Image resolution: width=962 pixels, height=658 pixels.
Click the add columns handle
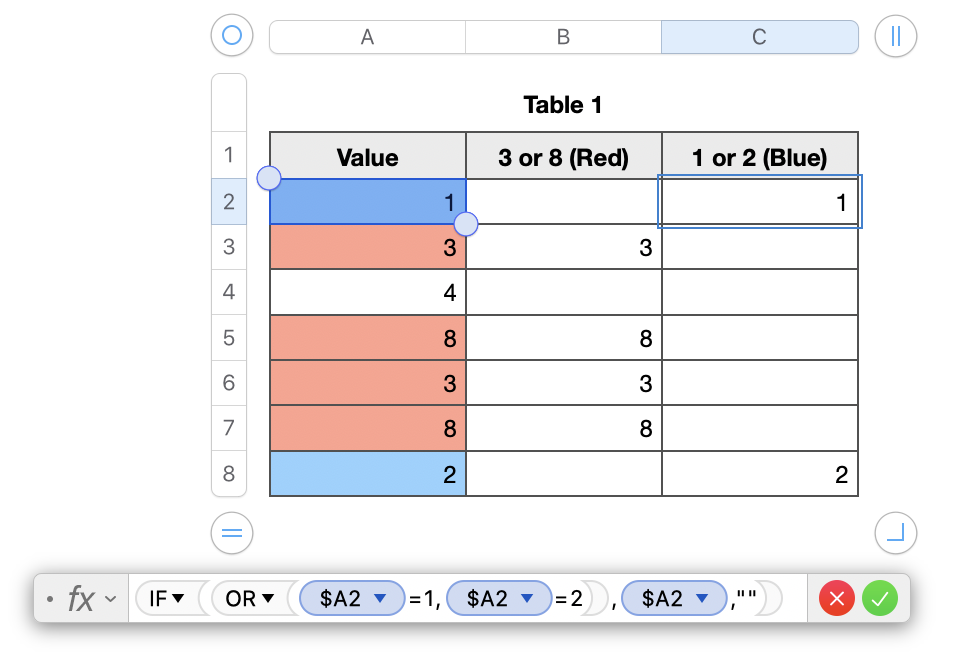click(x=895, y=37)
